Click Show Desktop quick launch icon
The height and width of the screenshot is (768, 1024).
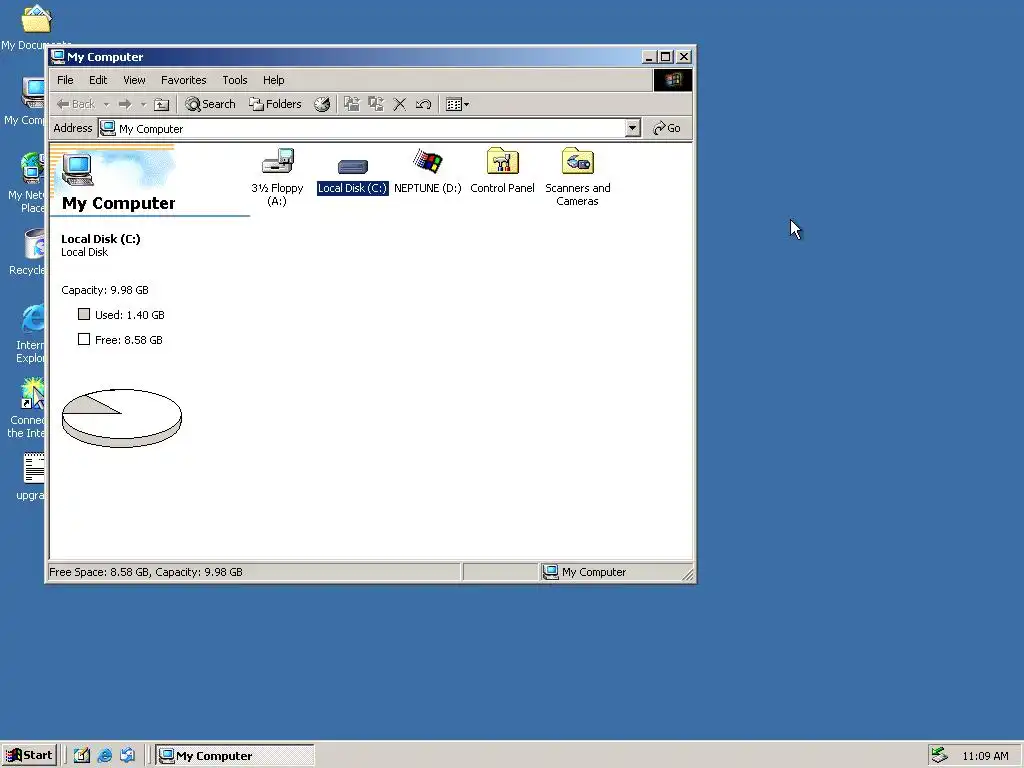(x=81, y=756)
